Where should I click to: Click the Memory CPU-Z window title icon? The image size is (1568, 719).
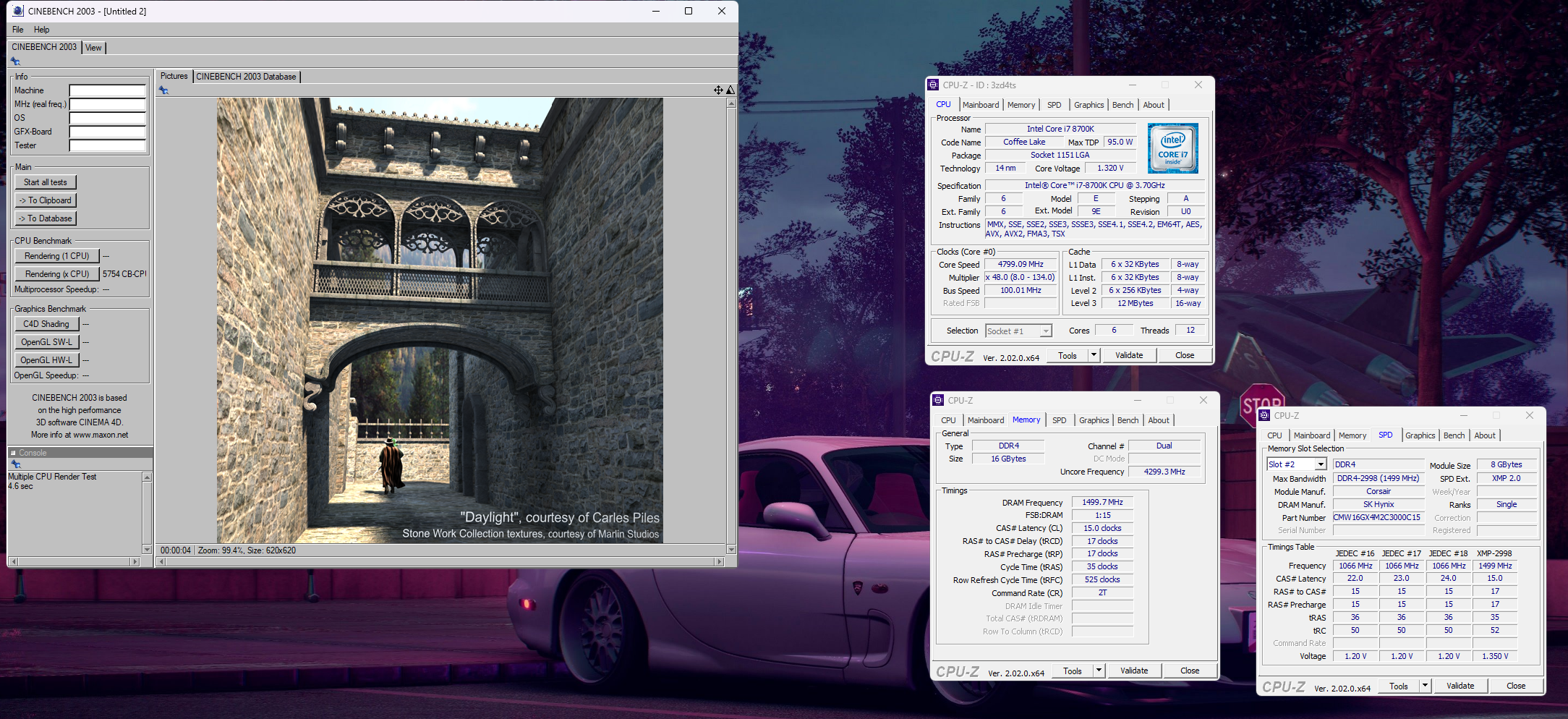938,400
